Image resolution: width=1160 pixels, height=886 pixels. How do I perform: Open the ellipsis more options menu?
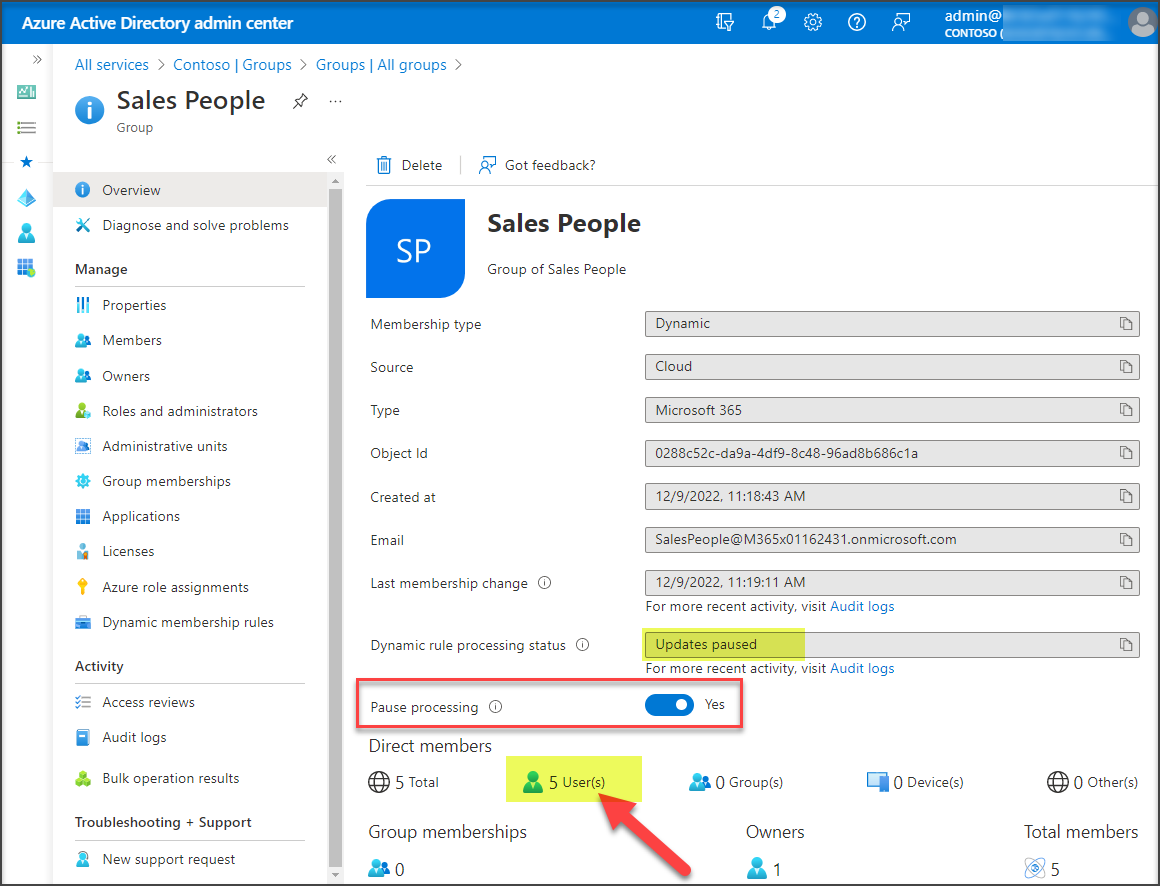336,101
